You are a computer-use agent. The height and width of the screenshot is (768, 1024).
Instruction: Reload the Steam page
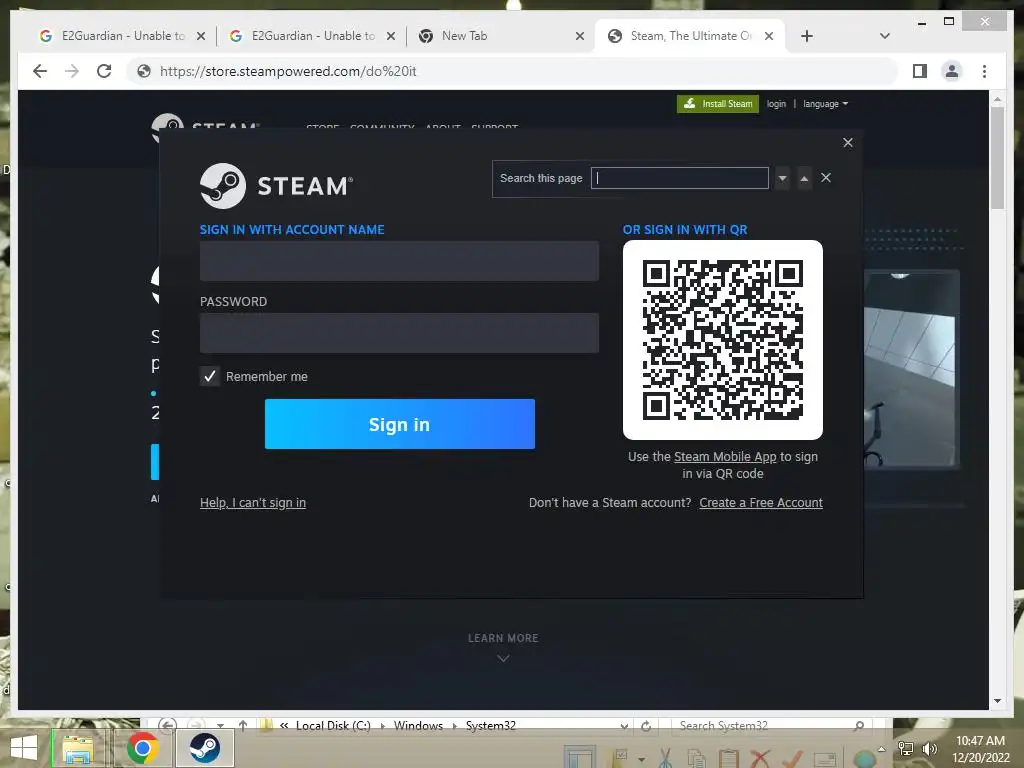[104, 71]
